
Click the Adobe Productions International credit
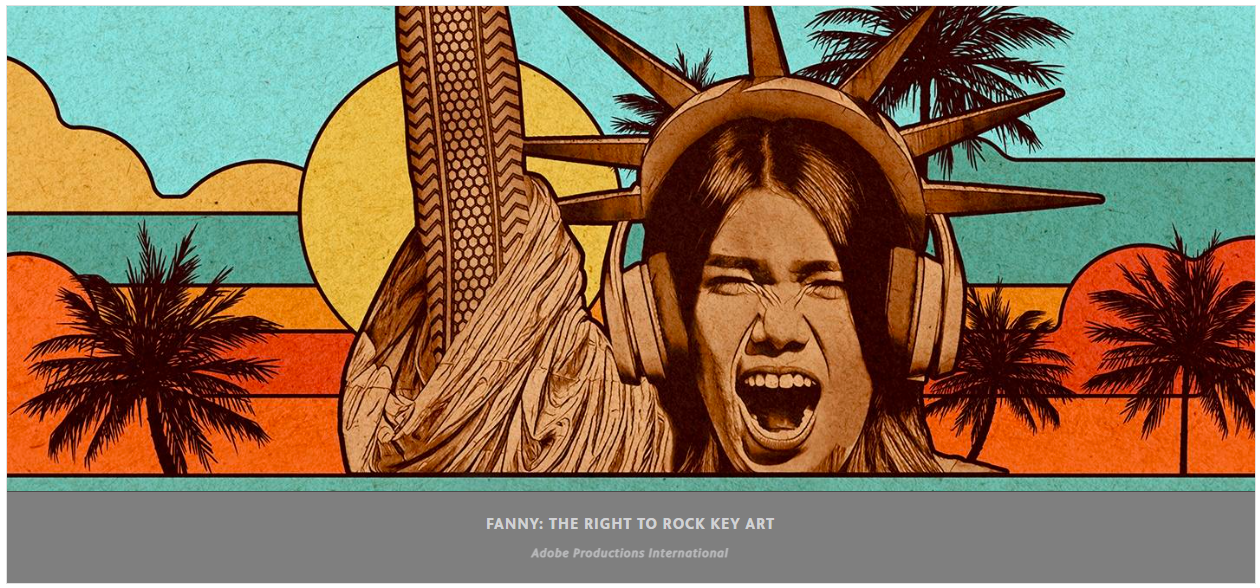pos(630,552)
